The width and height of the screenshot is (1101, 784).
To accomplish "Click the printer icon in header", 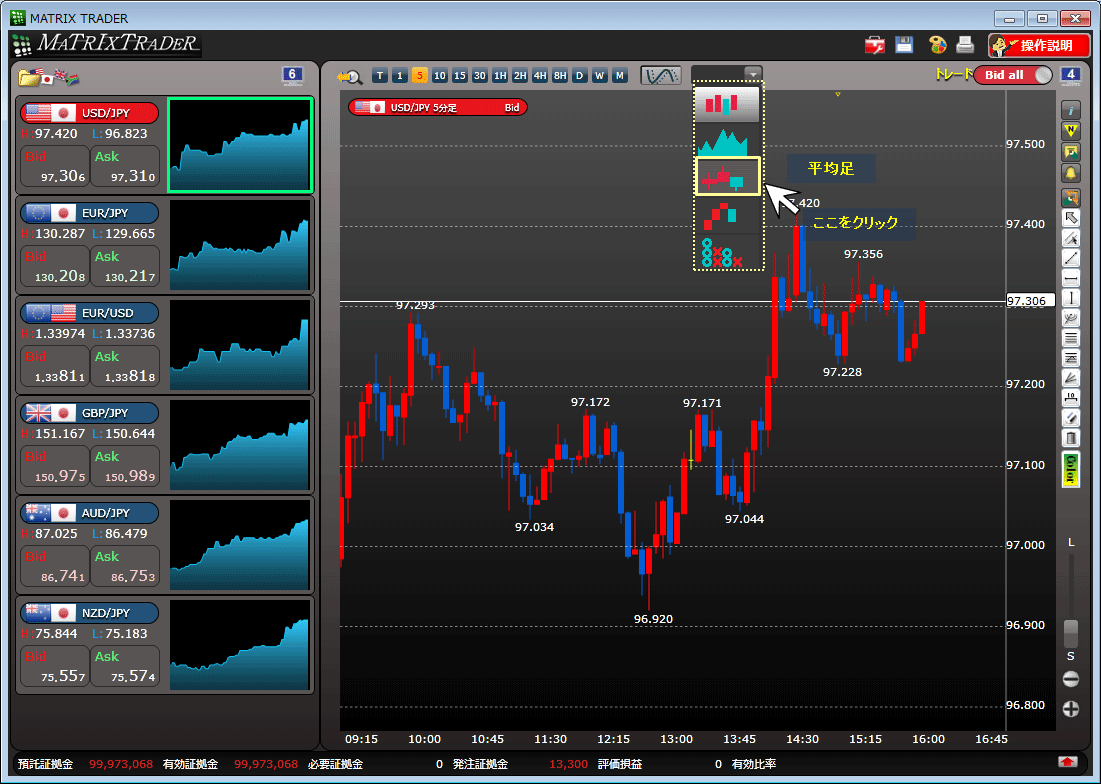I will pos(965,46).
